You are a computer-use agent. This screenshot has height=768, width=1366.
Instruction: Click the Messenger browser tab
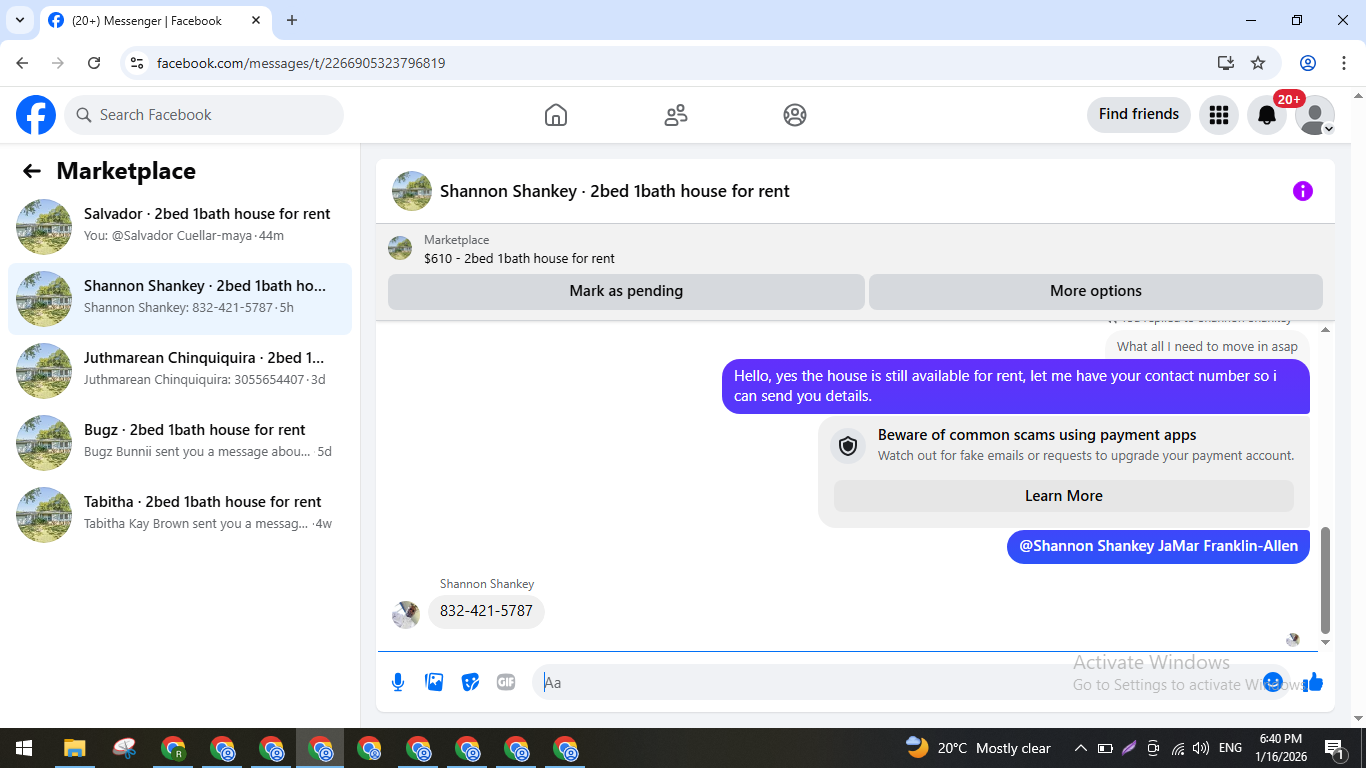tap(155, 20)
